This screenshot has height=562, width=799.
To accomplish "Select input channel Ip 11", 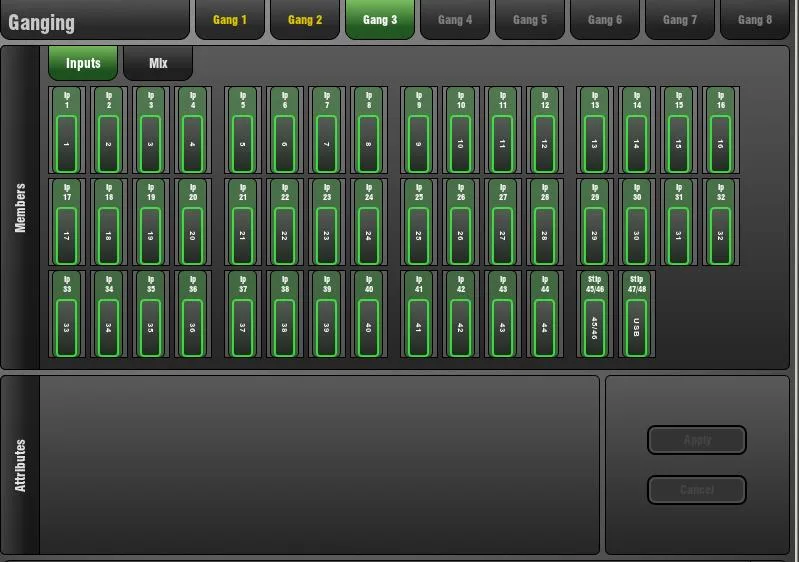I will tap(502, 130).
